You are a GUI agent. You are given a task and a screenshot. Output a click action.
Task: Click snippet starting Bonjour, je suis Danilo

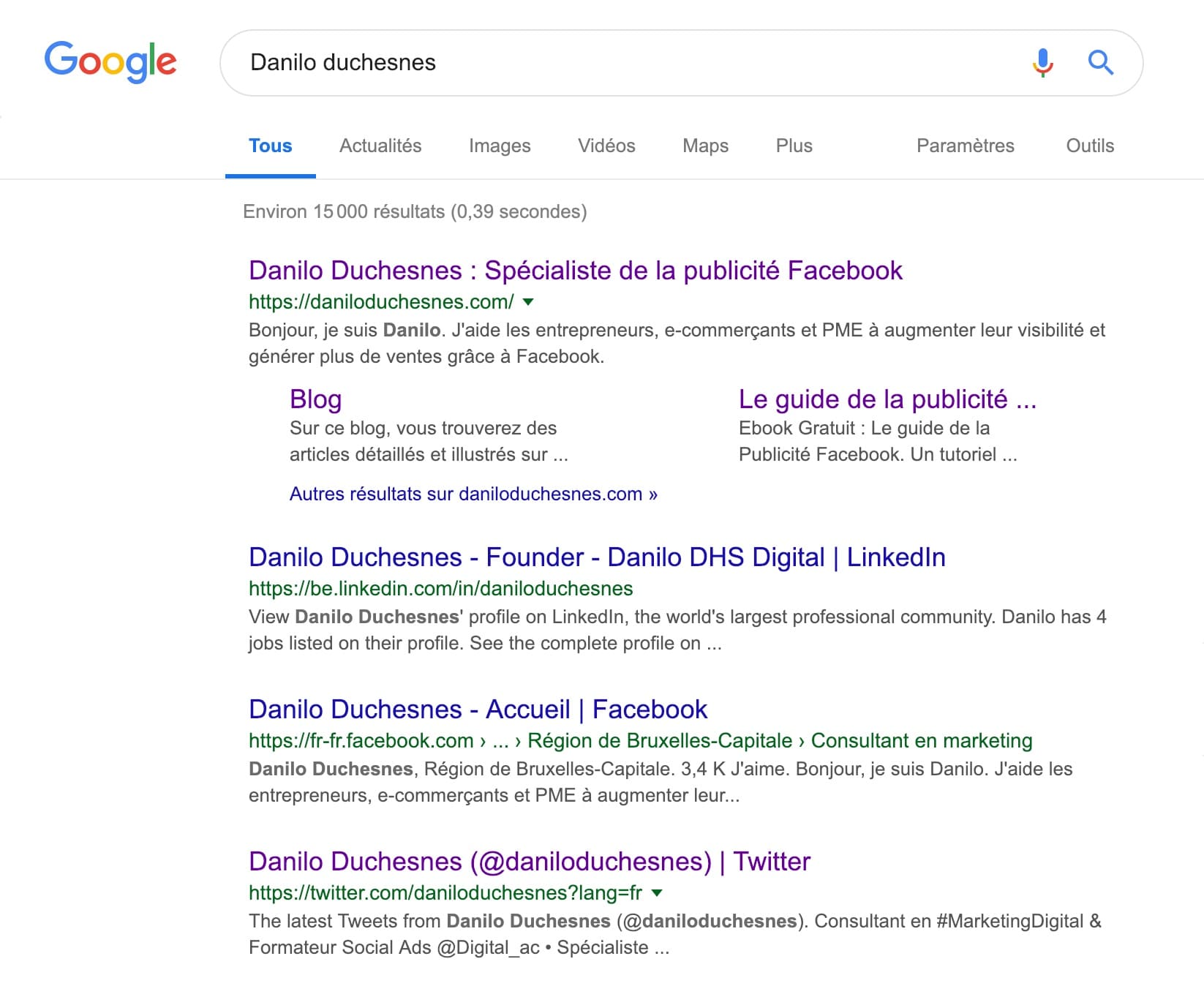tap(677, 343)
